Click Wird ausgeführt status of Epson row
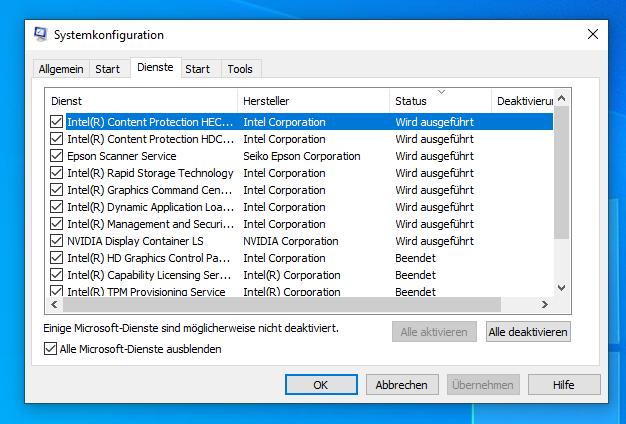This screenshot has width=626, height=424. pos(435,156)
